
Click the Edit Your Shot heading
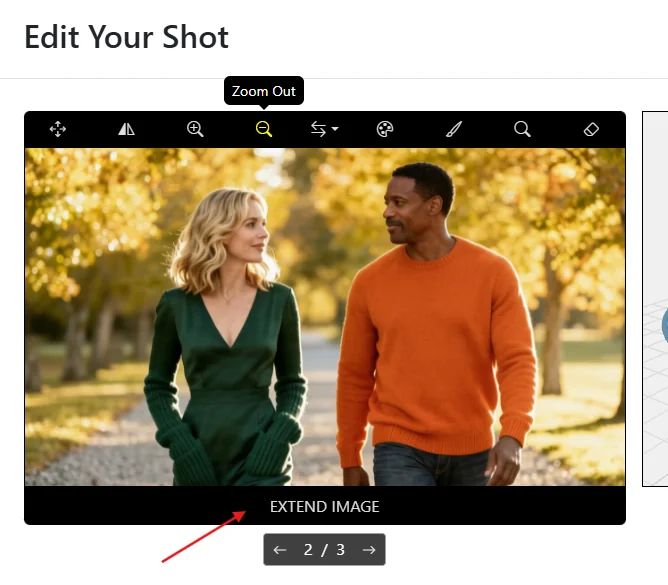coord(127,37)
